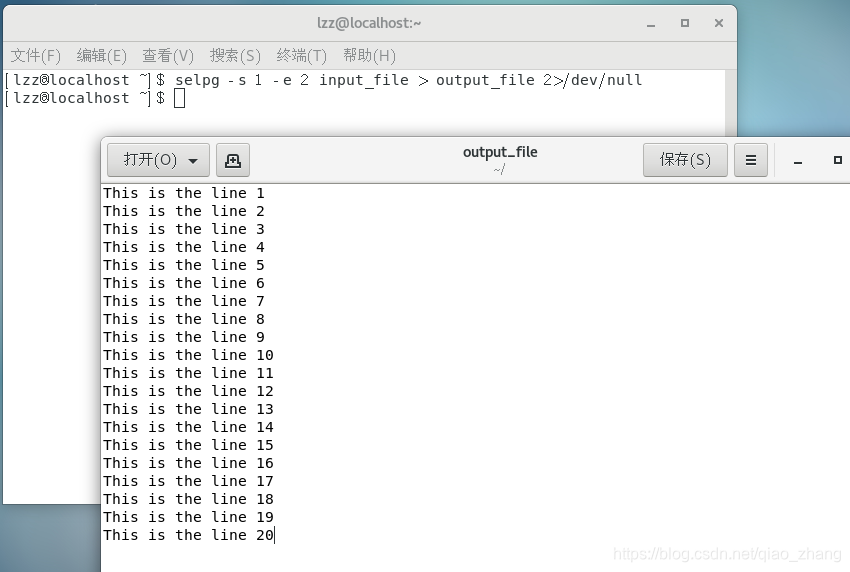Click text 'This is the line 12'
The width and height of the screenshot is (850, 572).
[188, 391]
